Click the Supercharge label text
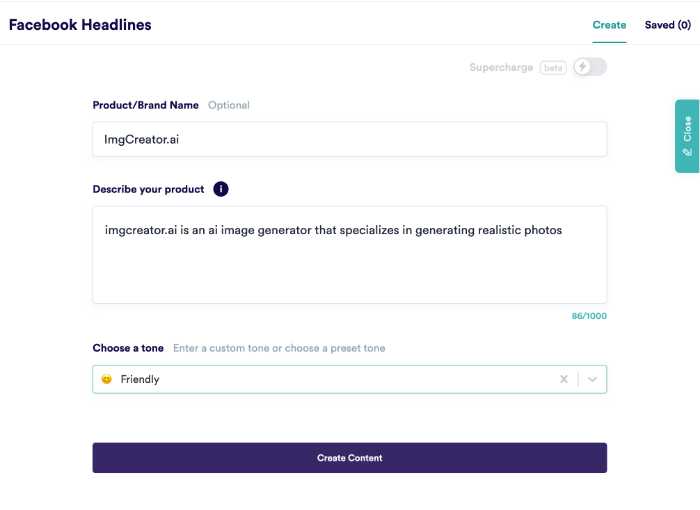The image size is (700, 510). click(501, 67)
